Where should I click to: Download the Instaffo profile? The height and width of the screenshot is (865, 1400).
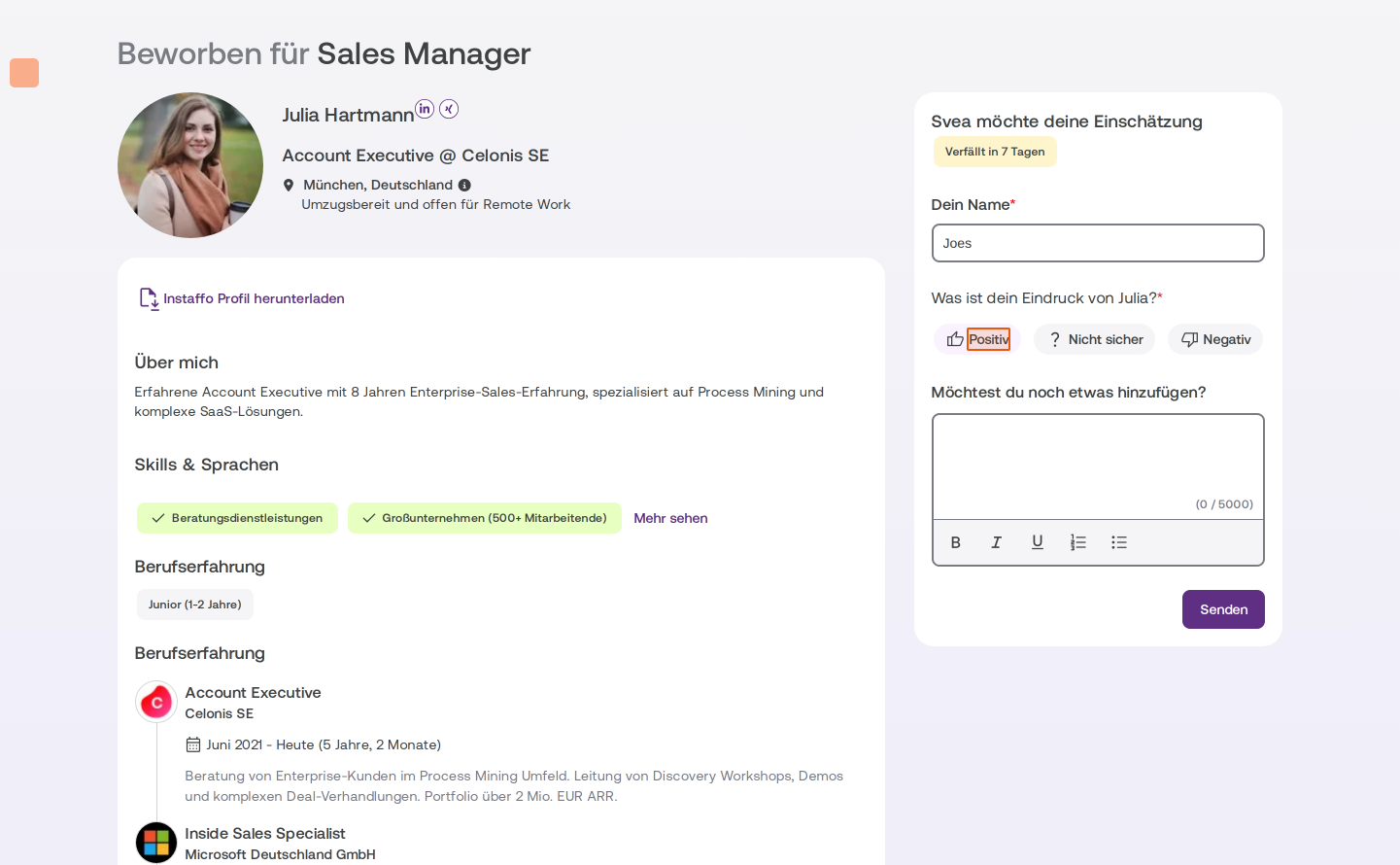coord(242,298)
